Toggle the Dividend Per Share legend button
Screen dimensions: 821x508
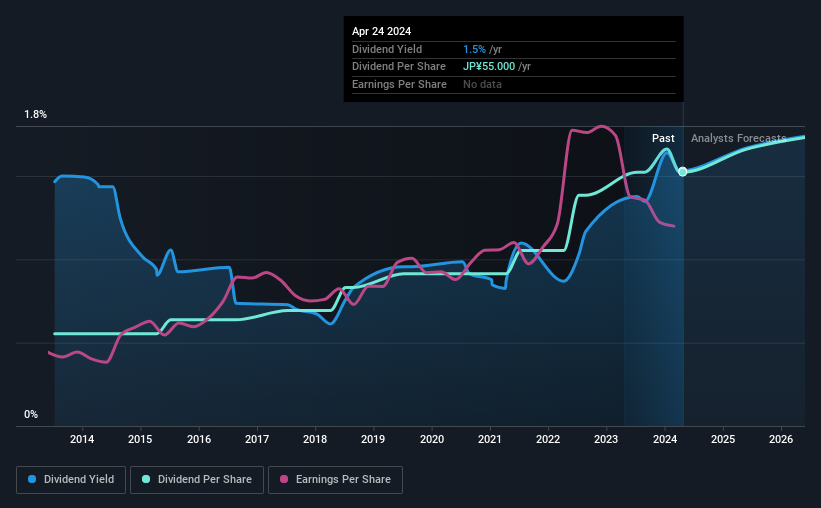(197, 479)
